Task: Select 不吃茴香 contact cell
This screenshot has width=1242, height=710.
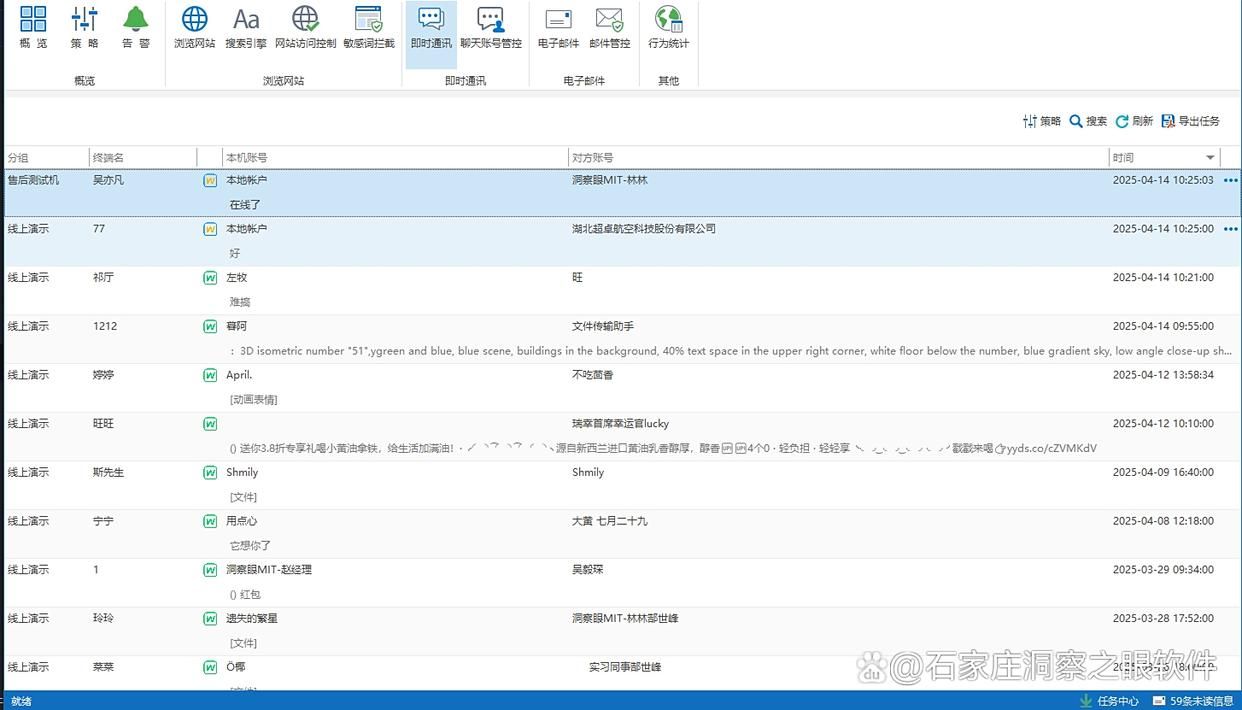Action: tap(593, 375)
